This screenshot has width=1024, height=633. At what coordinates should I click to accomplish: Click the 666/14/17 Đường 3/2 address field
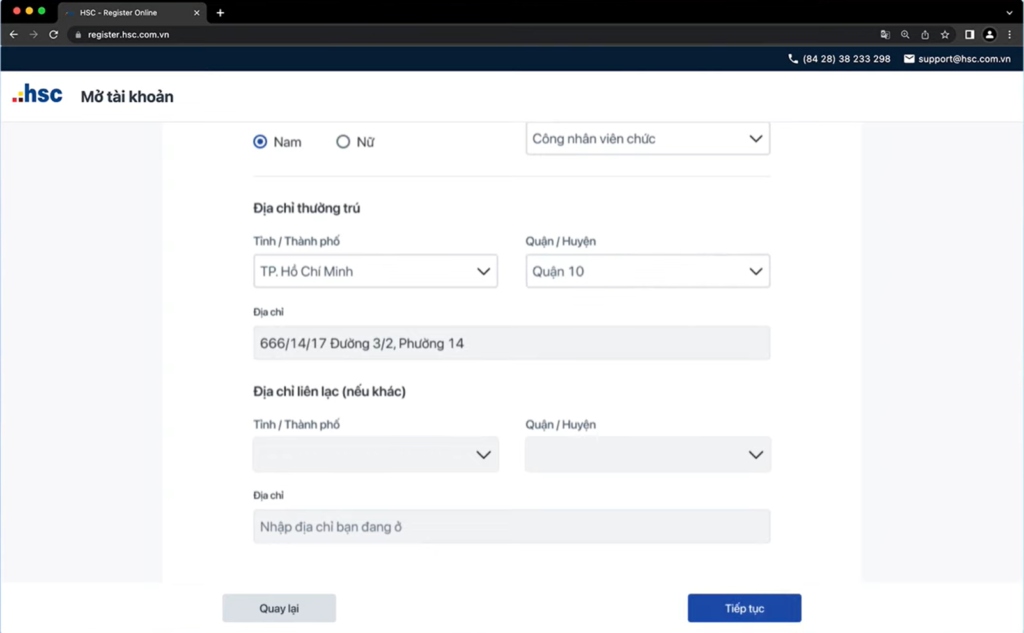click(x=512, y=343)
